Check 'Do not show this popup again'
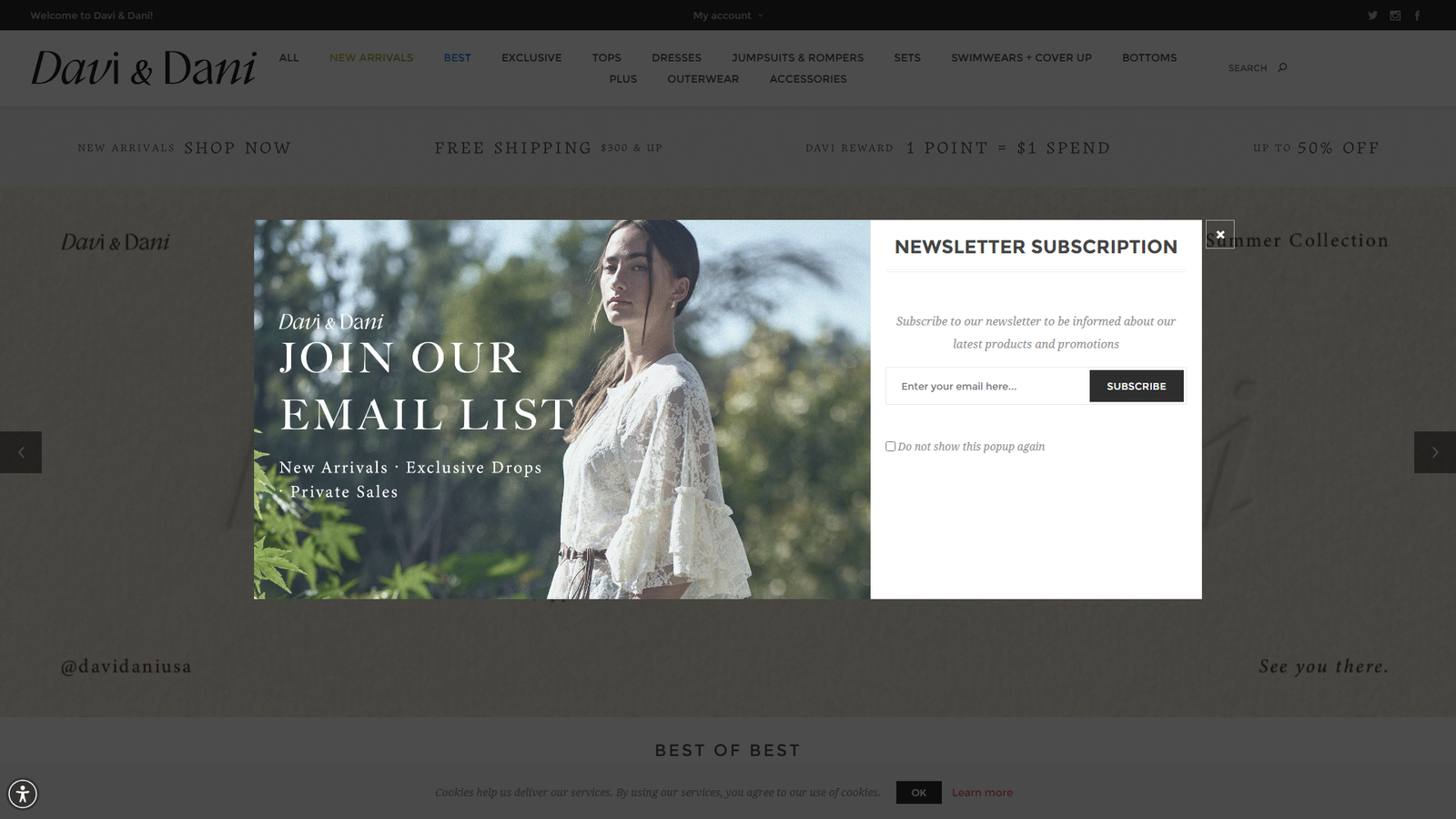 890,446
